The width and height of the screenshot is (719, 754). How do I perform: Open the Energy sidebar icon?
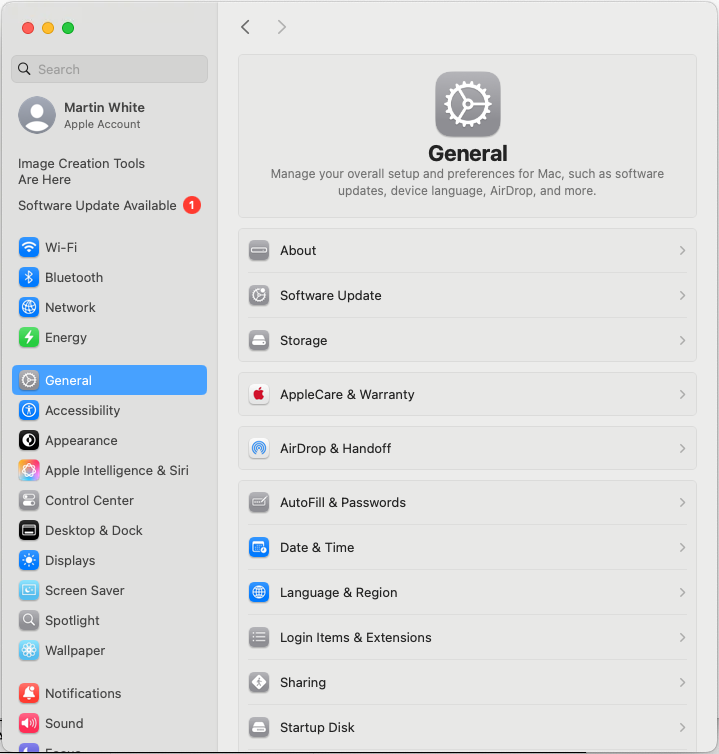(29, 337)
